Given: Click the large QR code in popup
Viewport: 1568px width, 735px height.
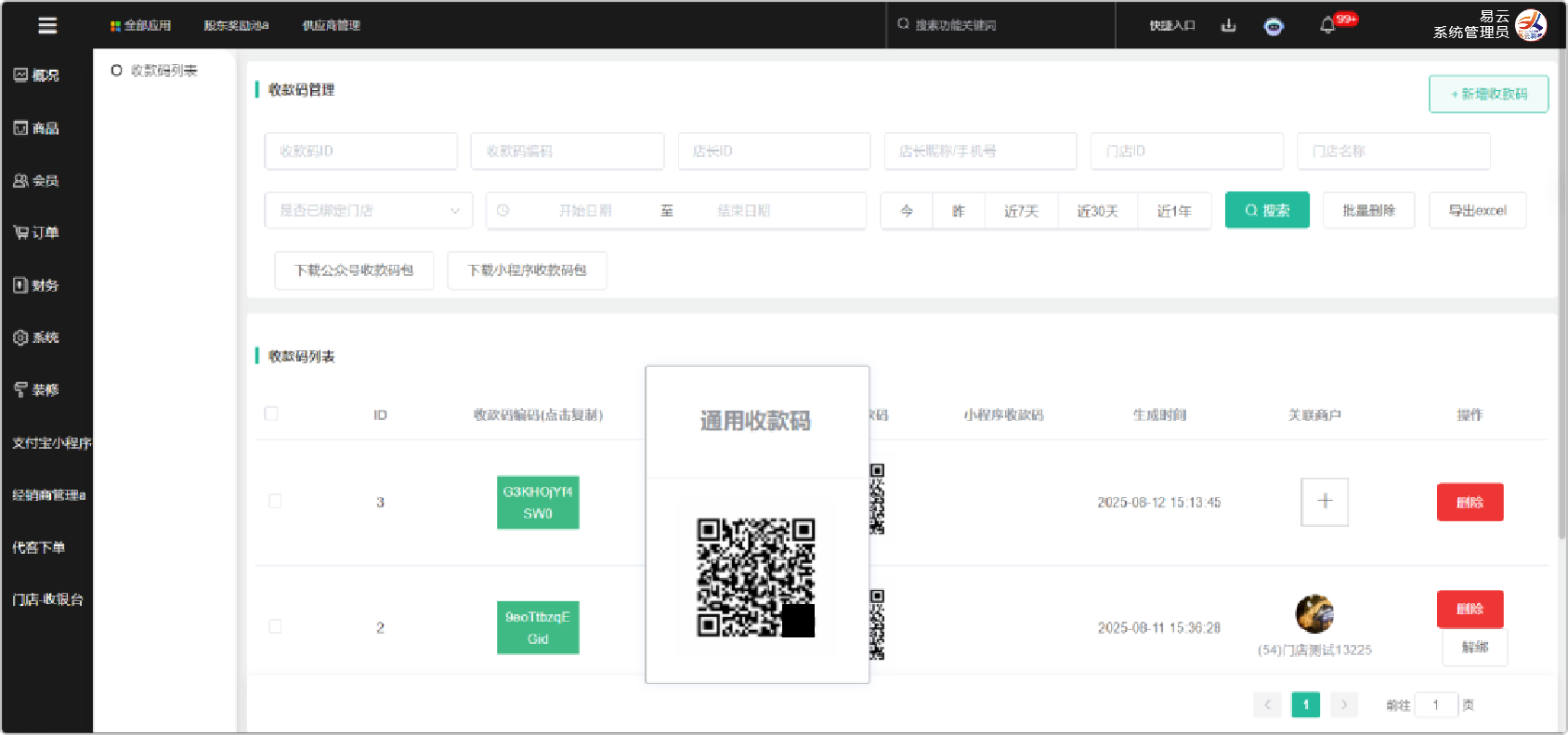Looking at the screenshot, I should point(756,578).
